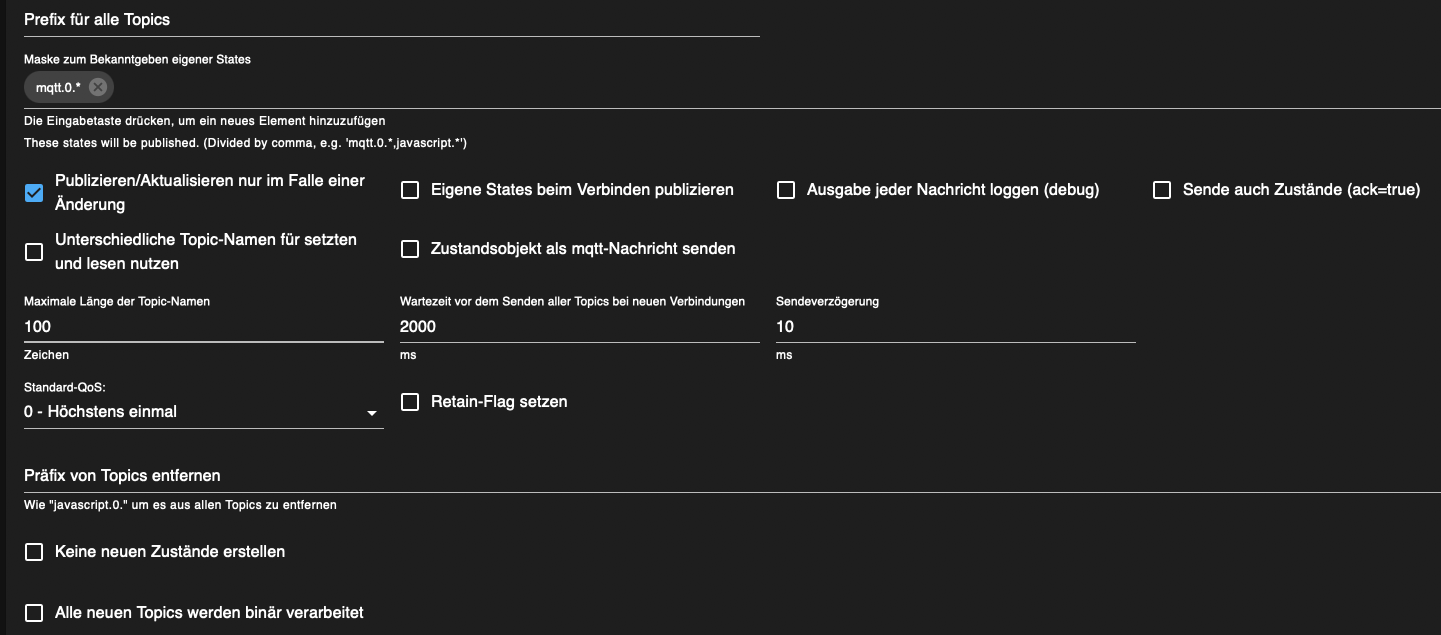1441x635 pixels.
Task: Check Ausgabe jeder Nachricht loggen (debug)
Action: click(x=786, y=190)
